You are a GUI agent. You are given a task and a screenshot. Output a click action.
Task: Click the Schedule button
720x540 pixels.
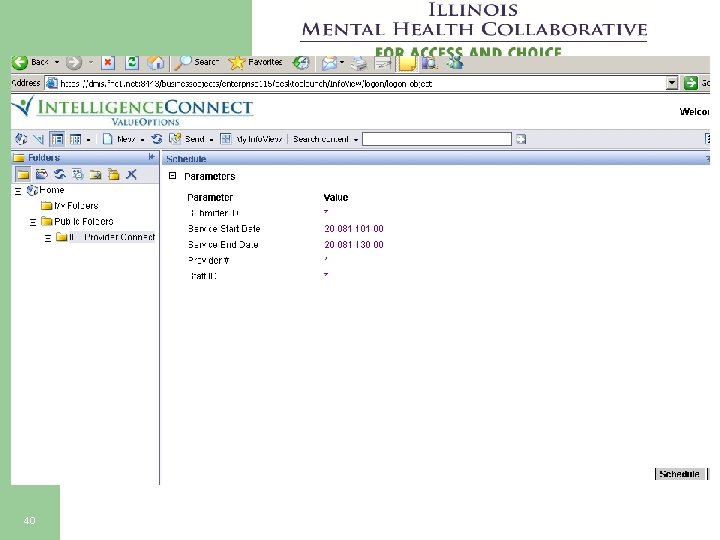(679, 474)
